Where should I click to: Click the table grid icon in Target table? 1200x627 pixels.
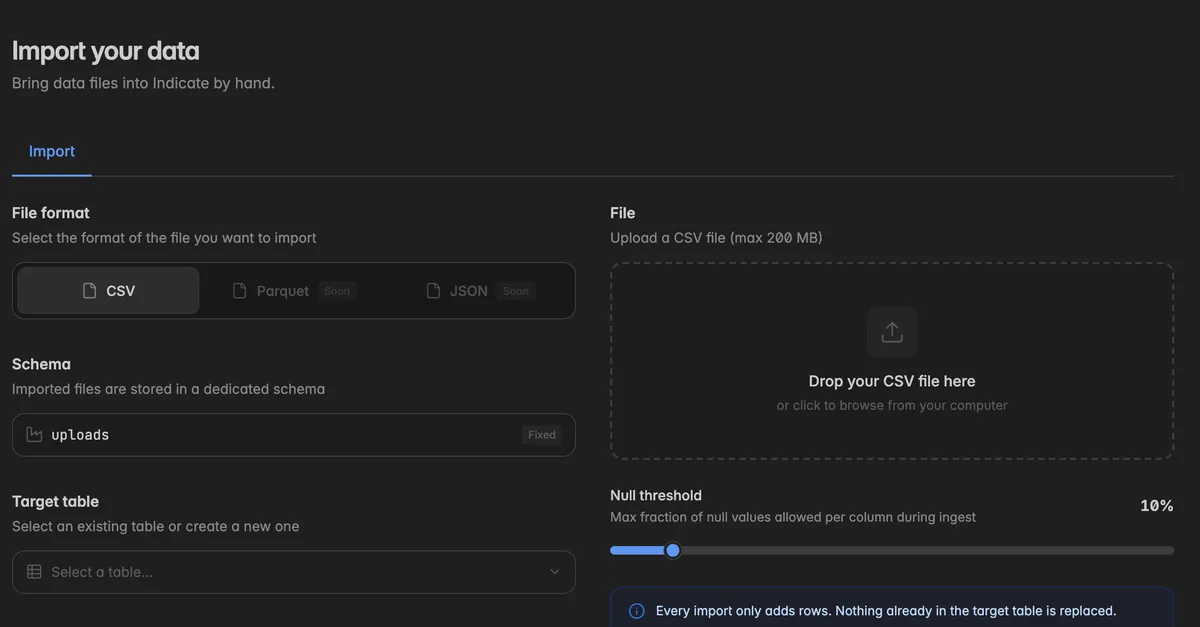(x=34, y=572)
